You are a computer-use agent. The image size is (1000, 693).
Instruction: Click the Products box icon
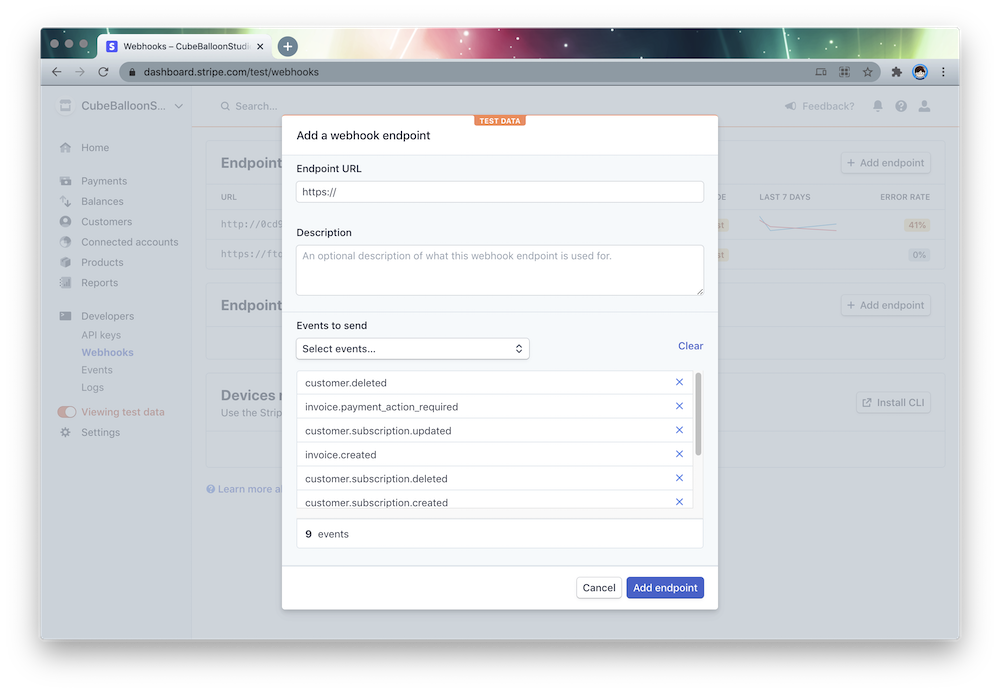(65, 263)
